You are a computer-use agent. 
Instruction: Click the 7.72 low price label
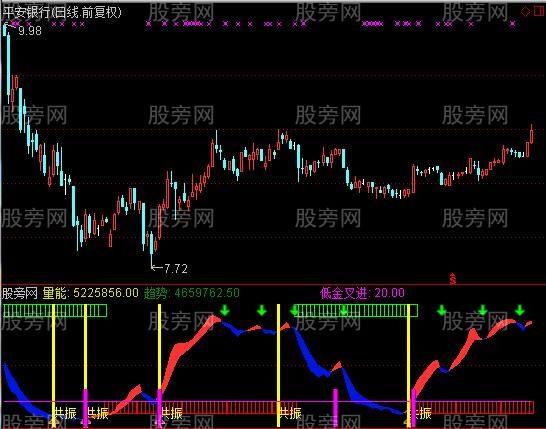tap(176, 268)
